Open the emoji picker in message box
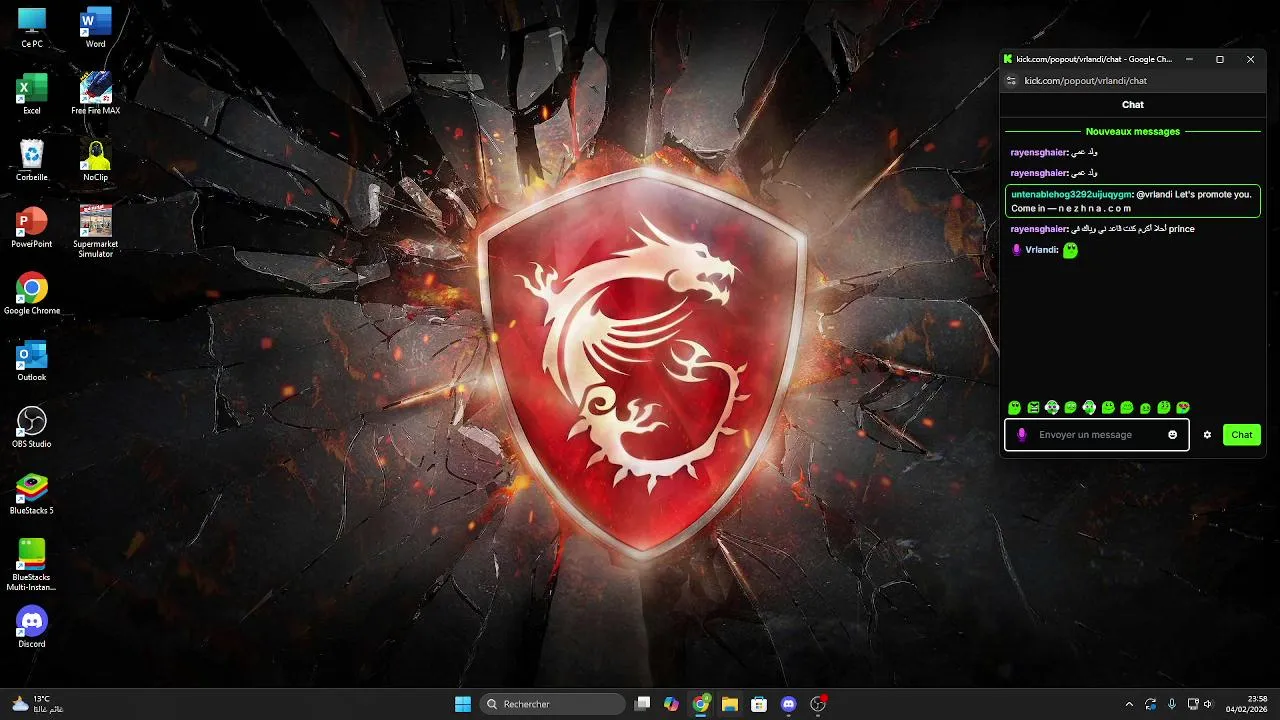Viewport: 1280px width, 720px height. coord(1173,435)
